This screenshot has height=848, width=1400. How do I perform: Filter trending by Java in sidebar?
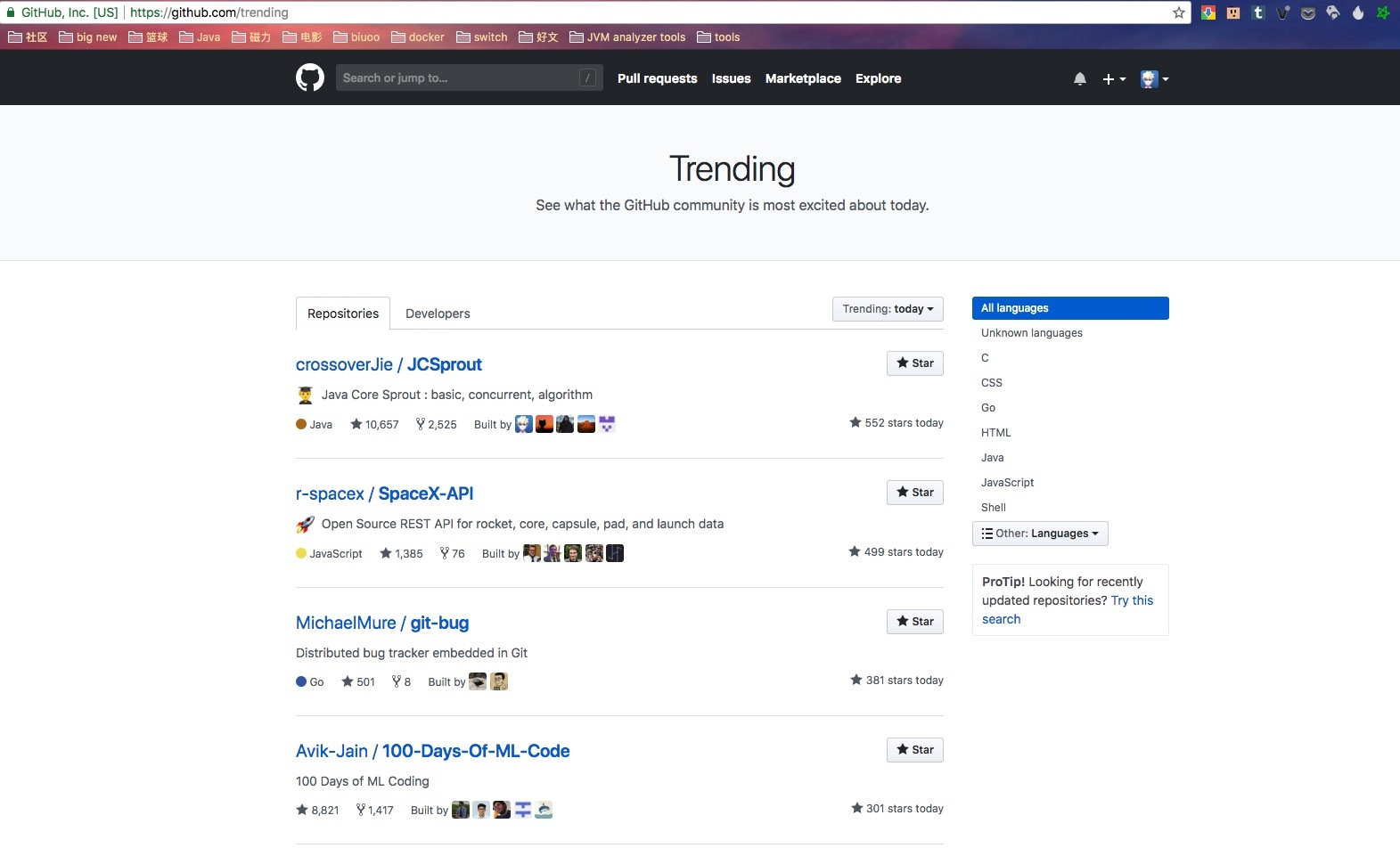[993, 458]
